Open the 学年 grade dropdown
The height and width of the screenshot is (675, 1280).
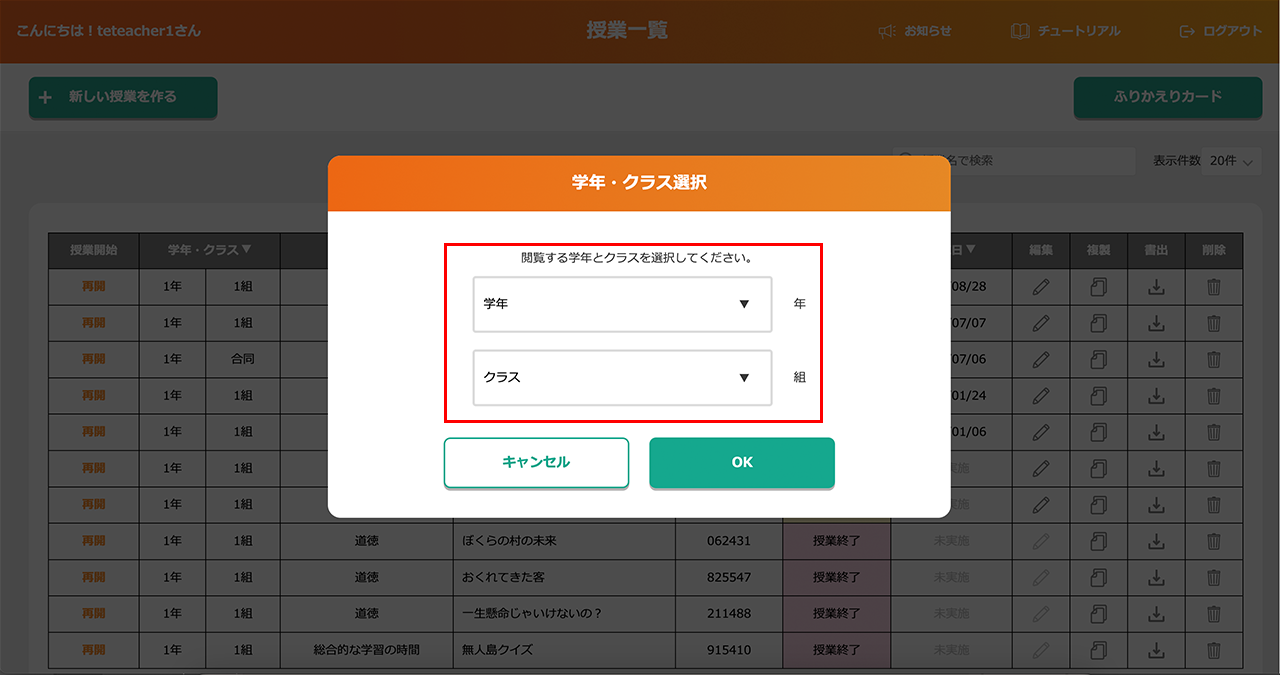pos(622,304)
